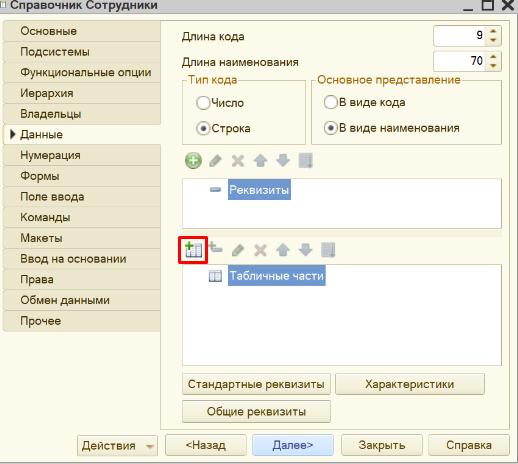This screenshot has height=464, width=518.
Task: Switch to the Подсистемы tab
Action: click(82, 52)
